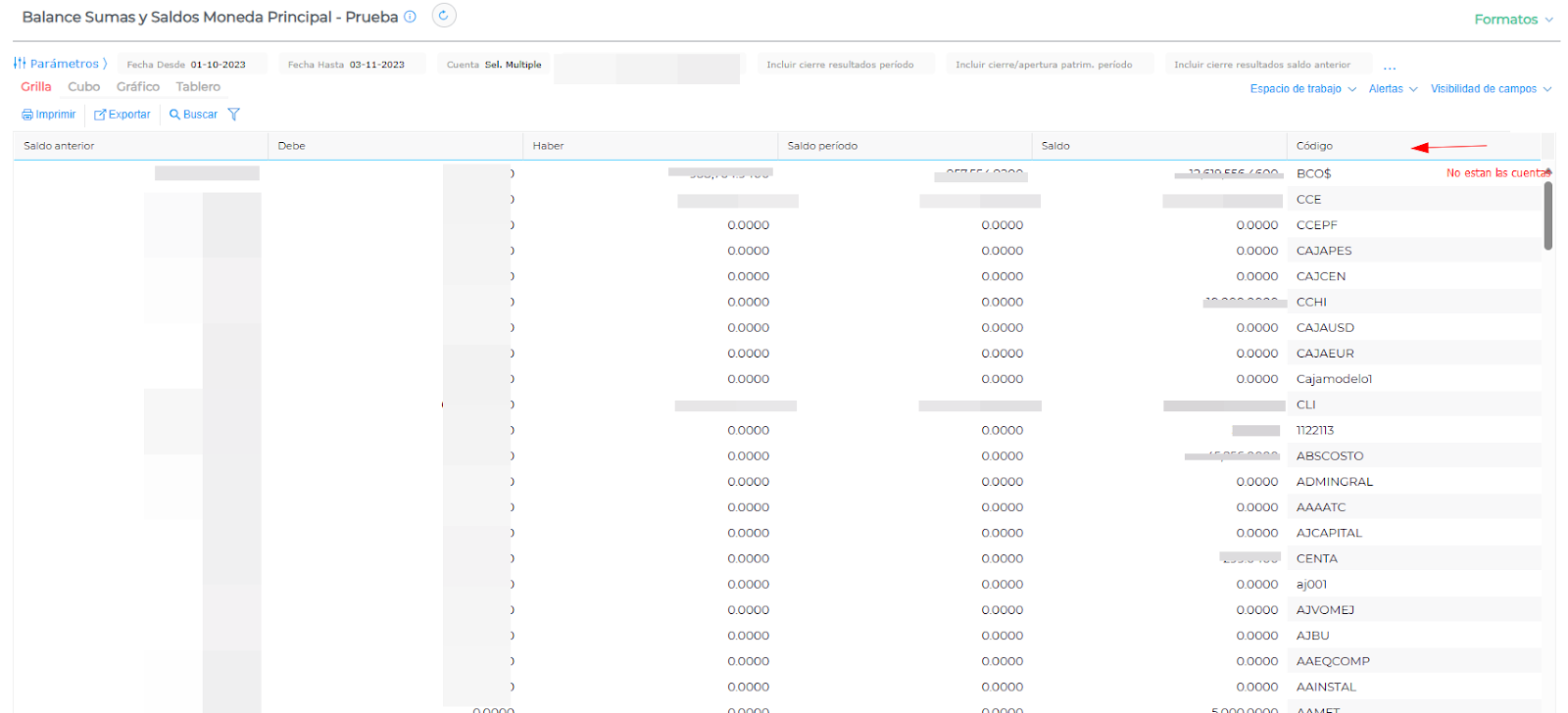Expand the Alertas dropdown

point(1393,89)
